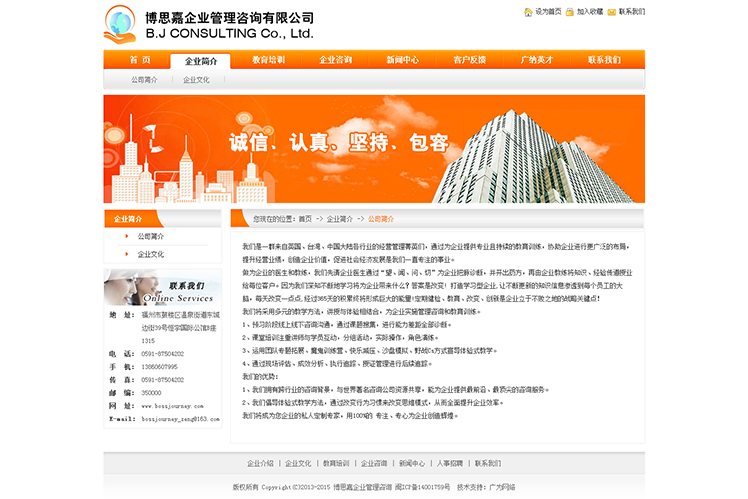This screenshot has width=748, height=499.
Task: Click the bookmark icon beside 加入收藏
Action: [x=570, y=12]
